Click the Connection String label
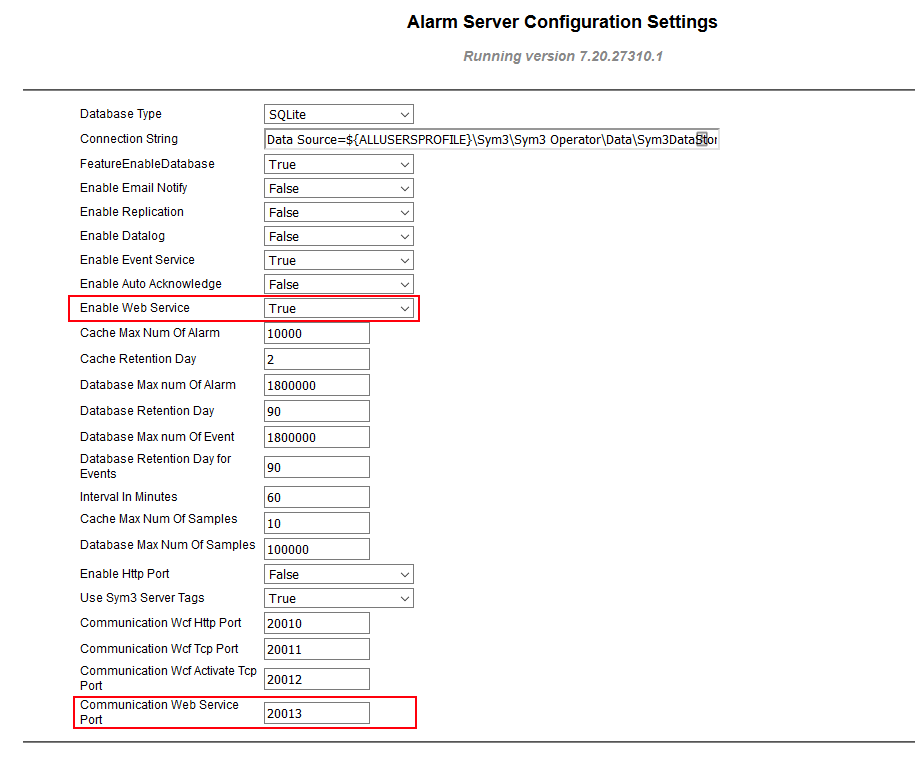Viewport: 915px width, 766px height. (x=129, y=139)
